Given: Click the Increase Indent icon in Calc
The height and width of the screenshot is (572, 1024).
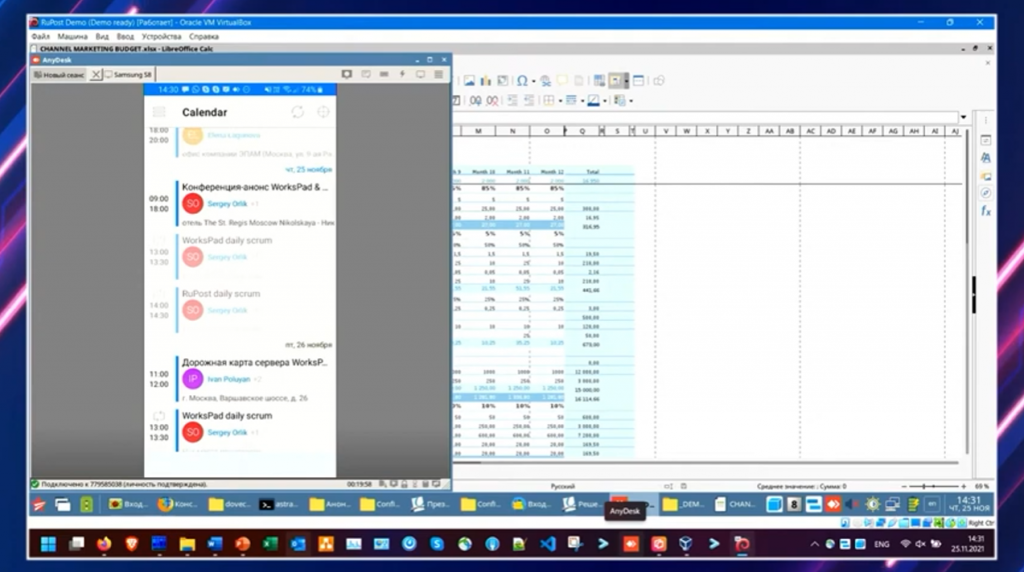Looking at the screenshot, I should (x=513, y=101).
